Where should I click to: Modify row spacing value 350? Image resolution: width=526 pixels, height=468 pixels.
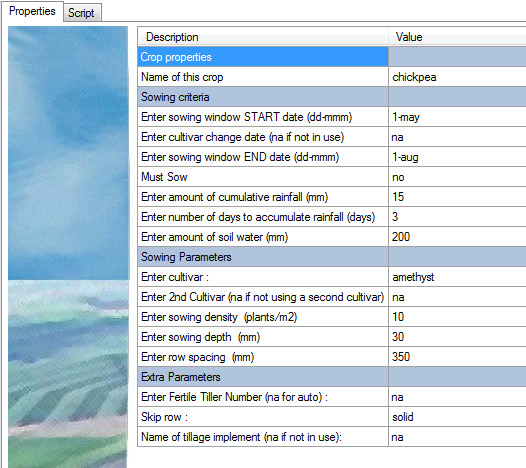point(457,357)
